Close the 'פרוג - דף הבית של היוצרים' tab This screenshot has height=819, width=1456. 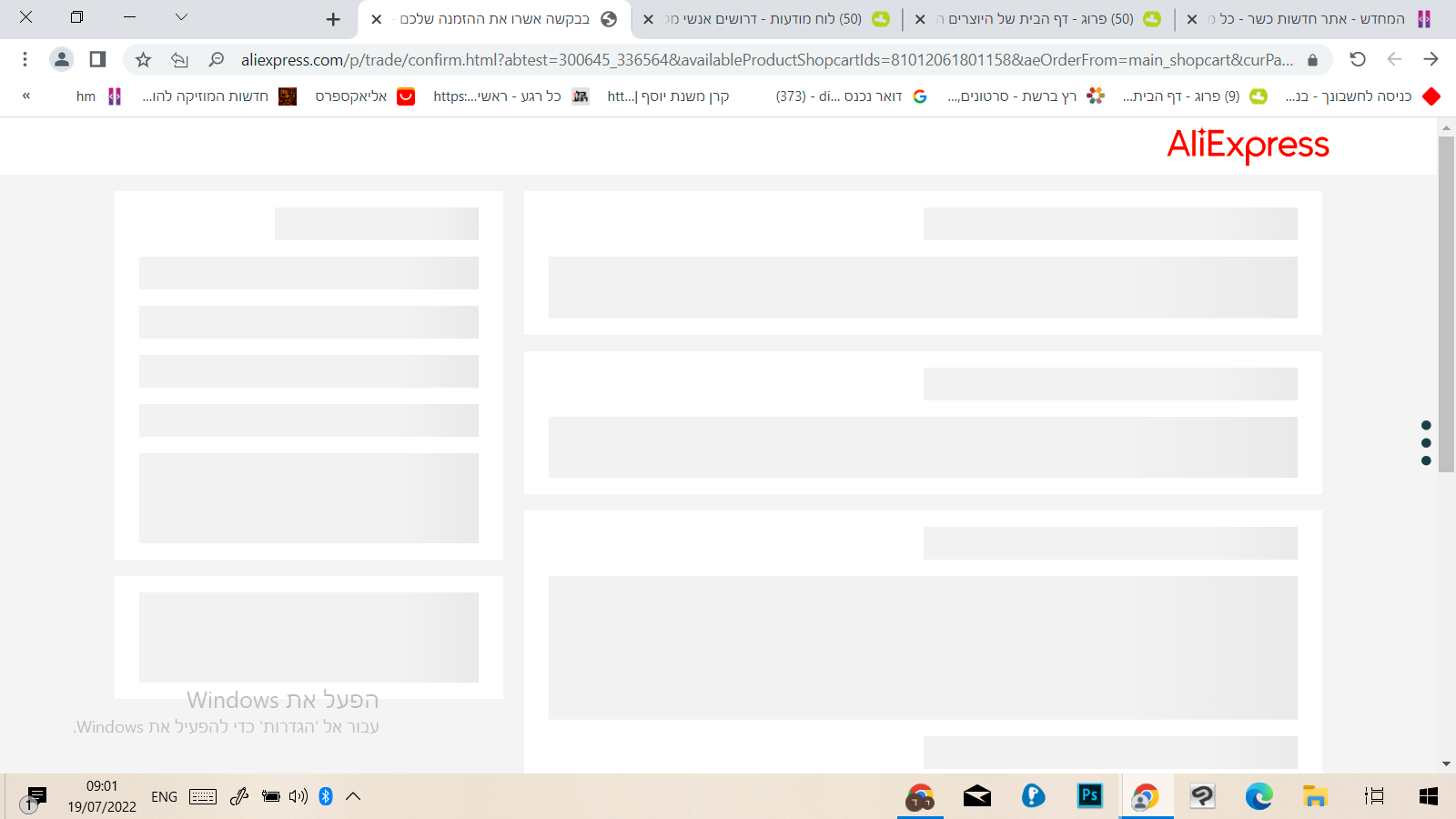(920, 19)
